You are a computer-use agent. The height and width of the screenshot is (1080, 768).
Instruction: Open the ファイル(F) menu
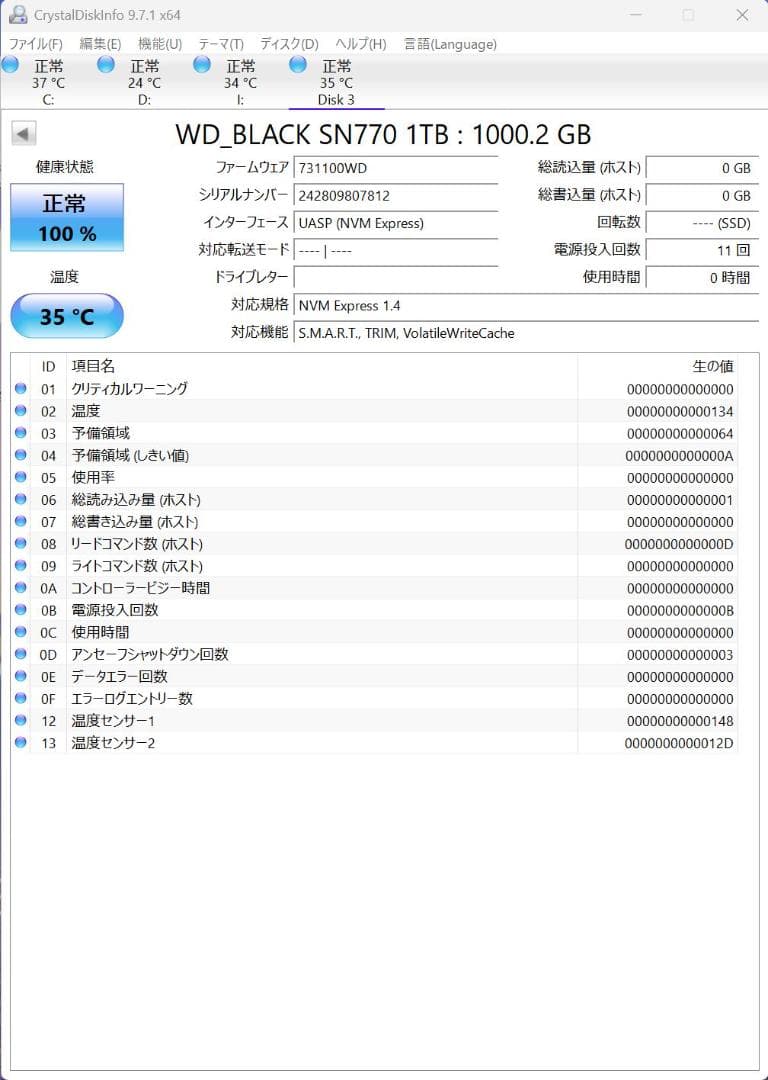click(x=35, y=44)
